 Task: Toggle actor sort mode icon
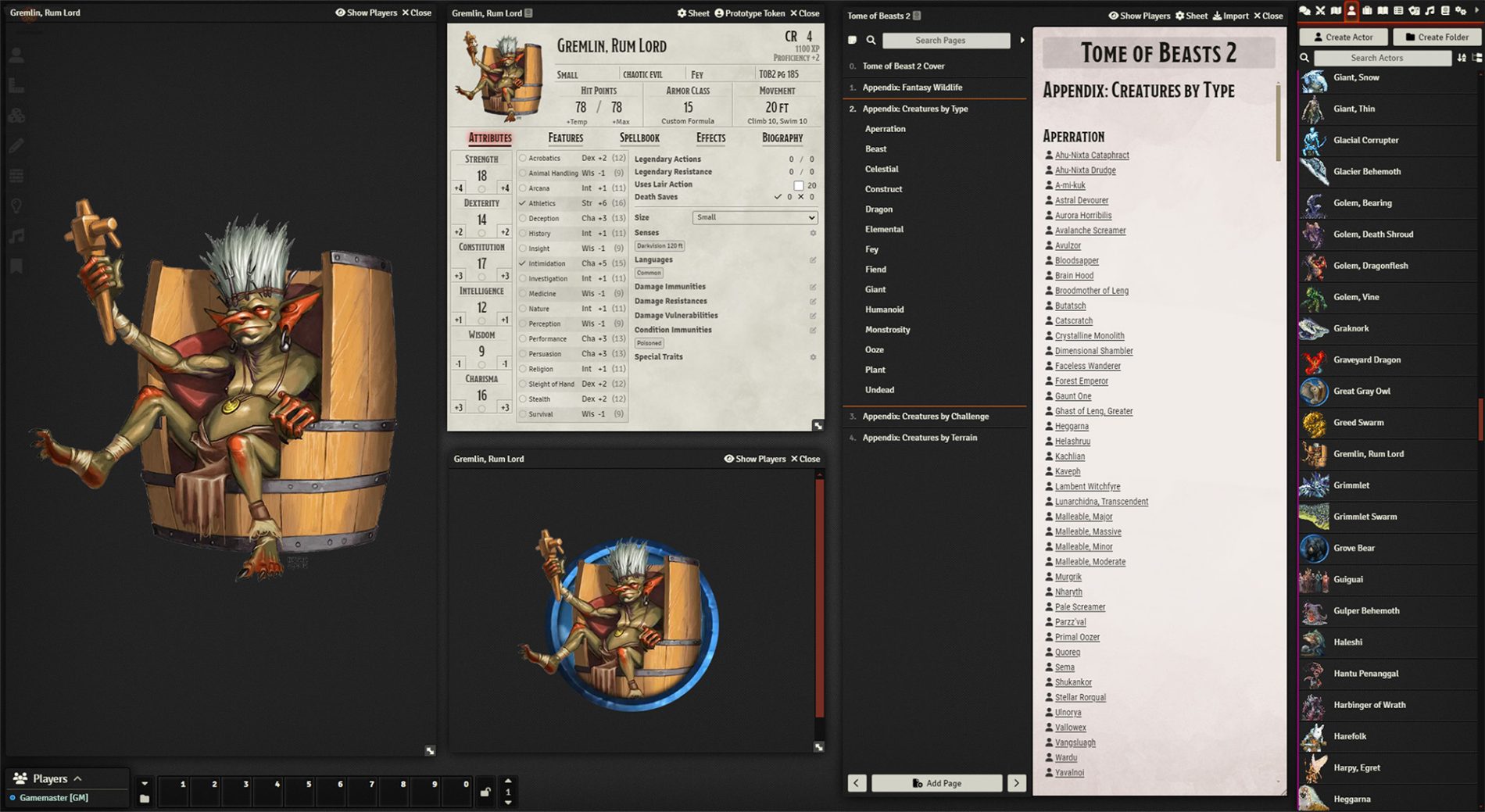point(1462,58)
